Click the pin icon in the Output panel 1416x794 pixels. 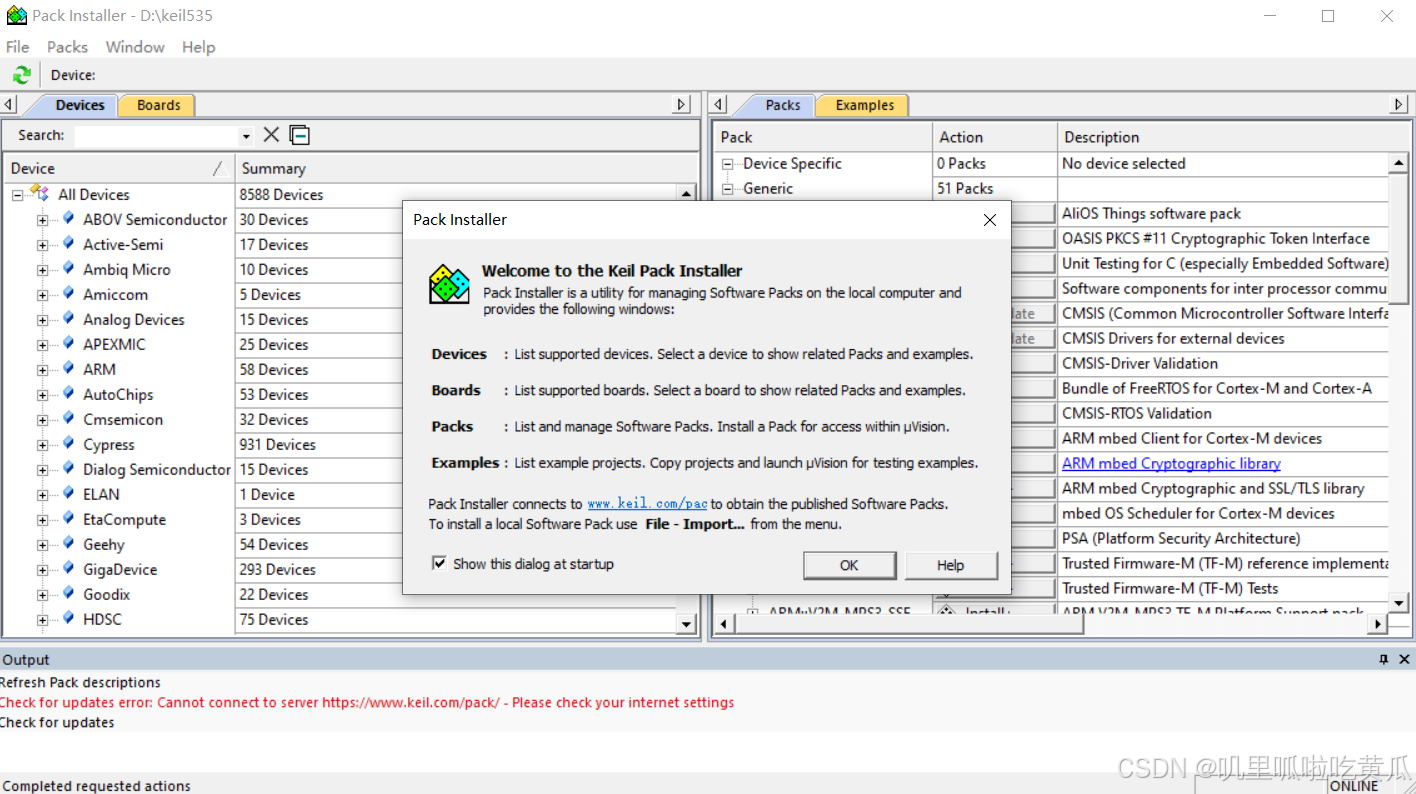[1384, 660]
